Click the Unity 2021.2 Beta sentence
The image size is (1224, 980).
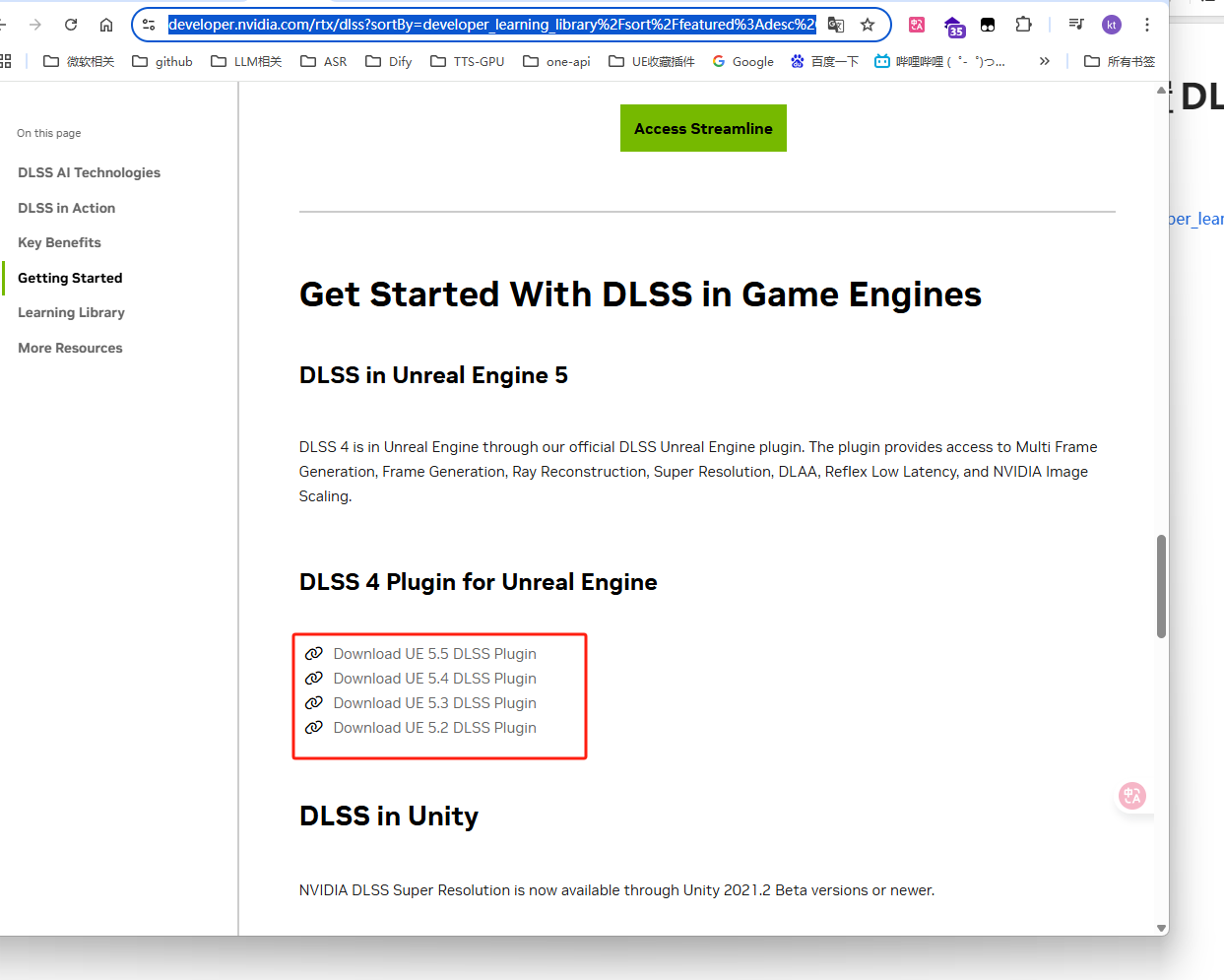click(x=616, y=890)
